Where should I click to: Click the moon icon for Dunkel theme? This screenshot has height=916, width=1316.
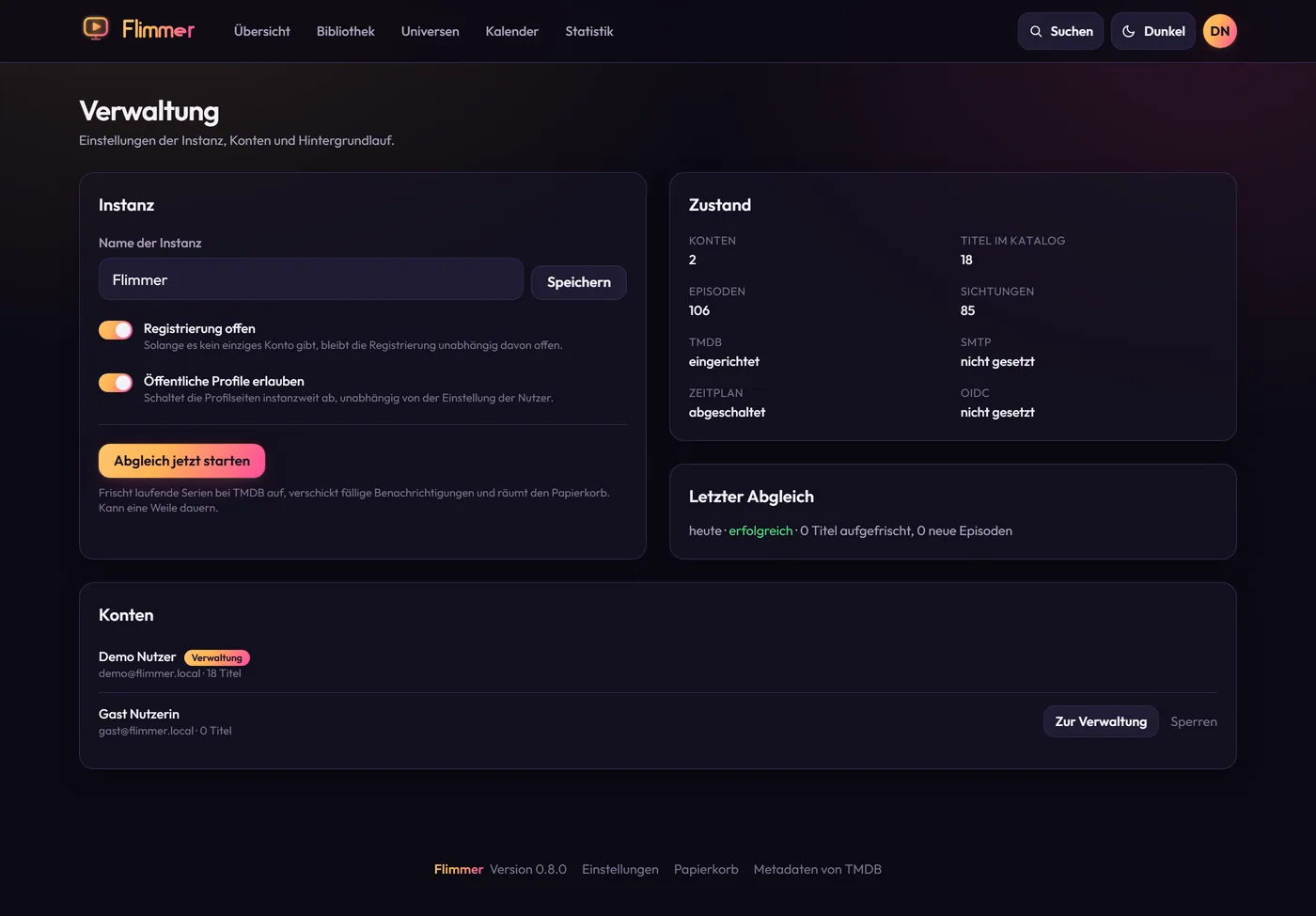[x=1129, y=31]
